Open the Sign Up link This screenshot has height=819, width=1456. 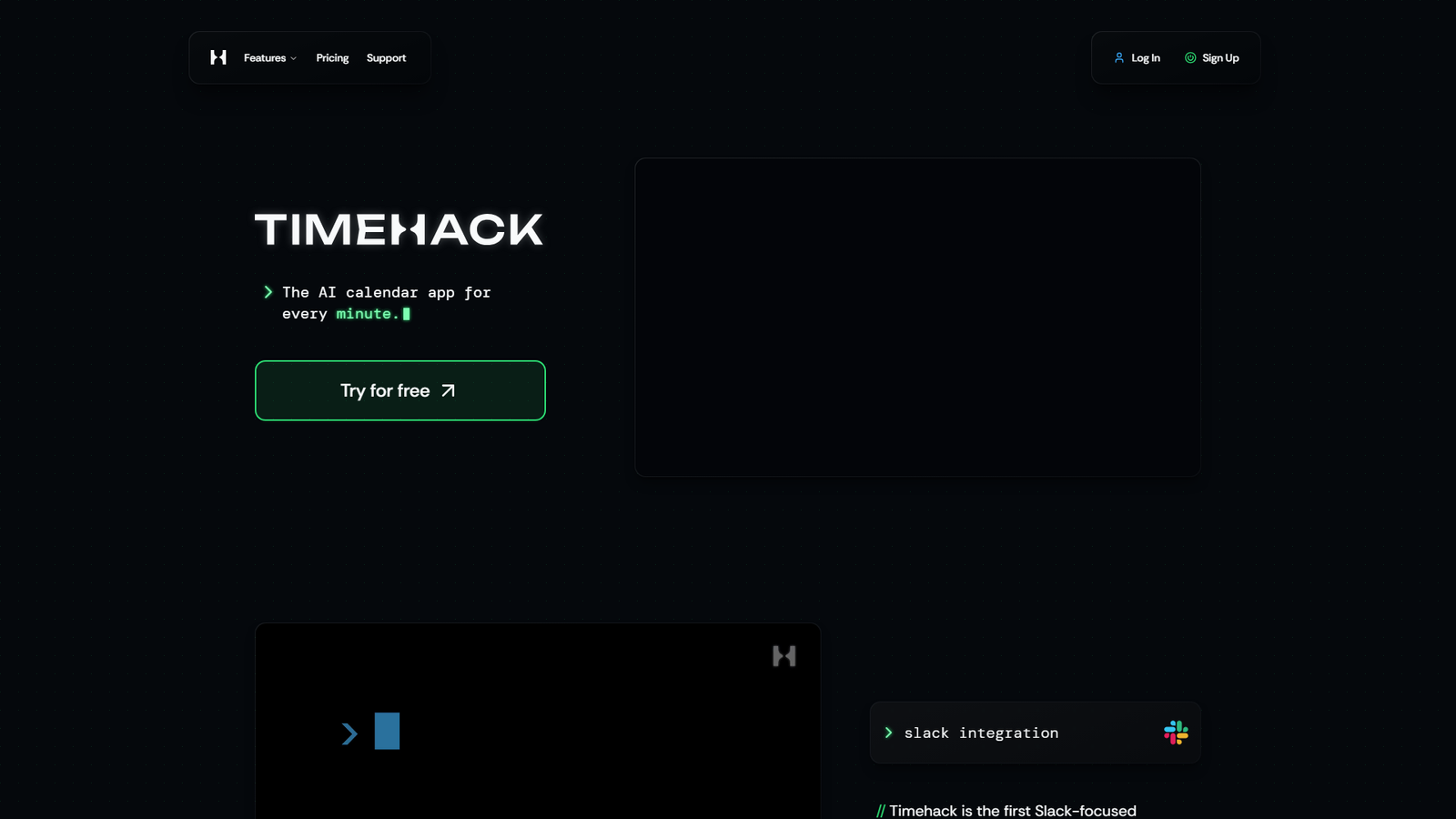[1220, 57]
